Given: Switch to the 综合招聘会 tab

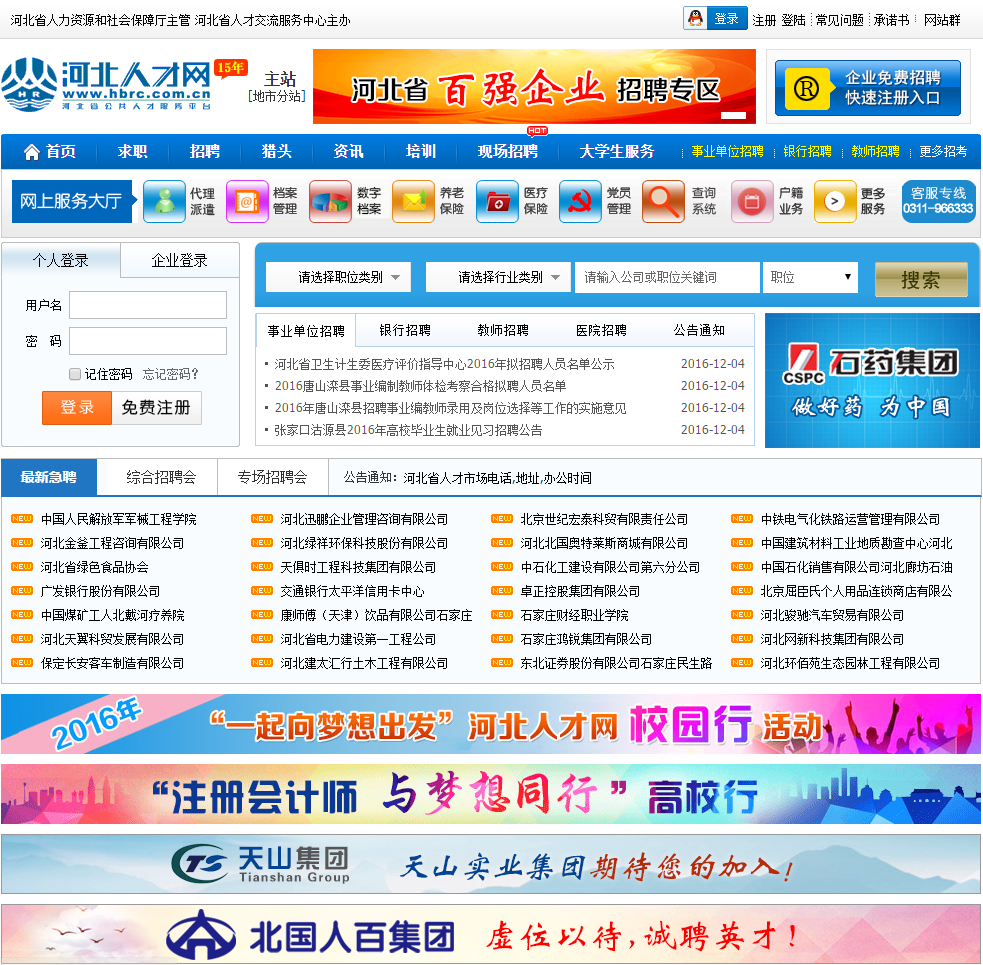Looking at the screenshot, I should coord(161,477).
